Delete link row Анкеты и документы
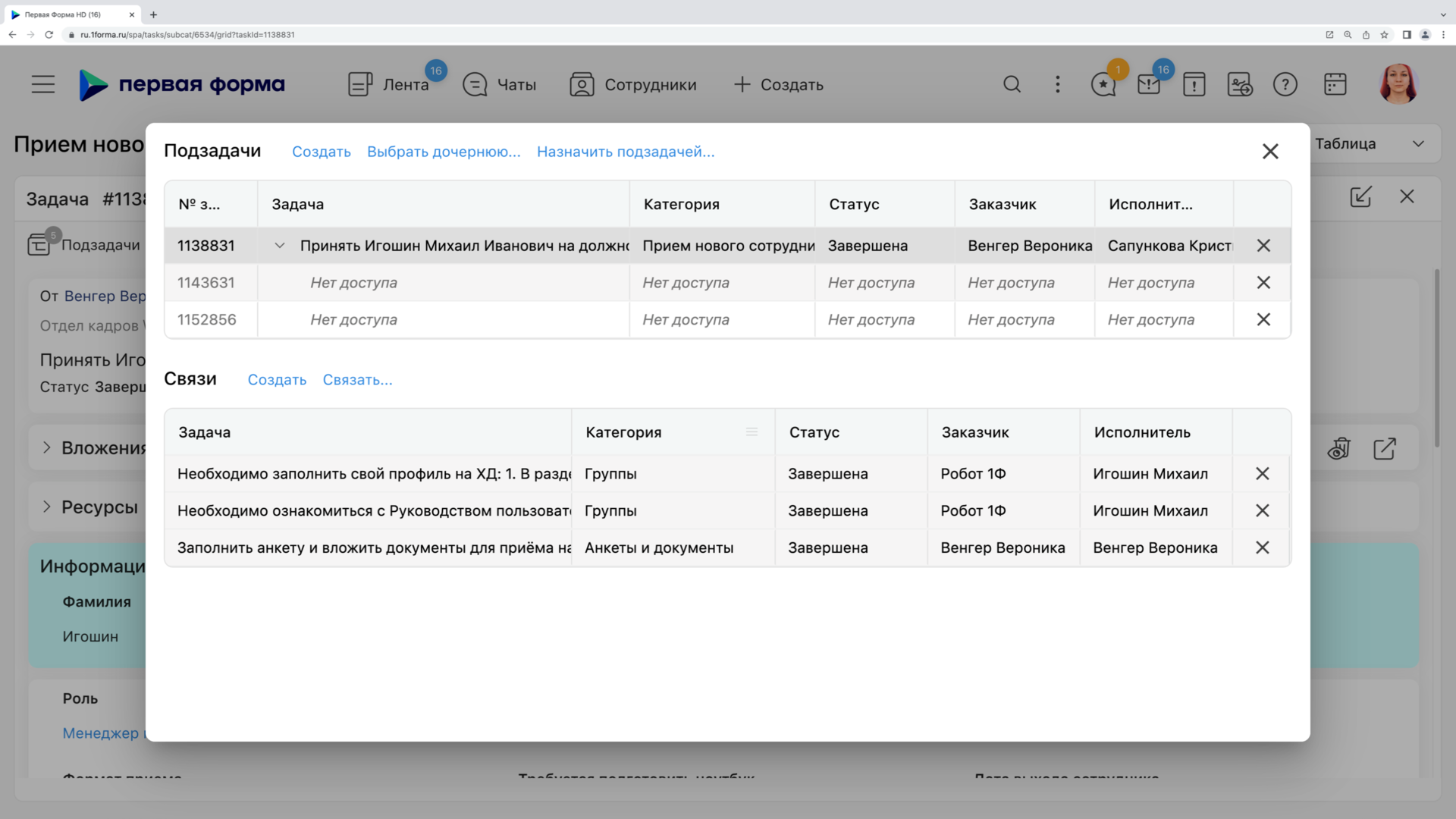 pos(1262,548)
